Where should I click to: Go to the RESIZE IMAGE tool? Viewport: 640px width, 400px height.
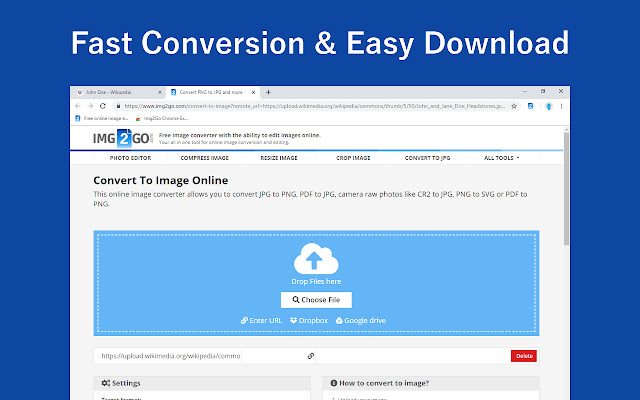[278, 158]
